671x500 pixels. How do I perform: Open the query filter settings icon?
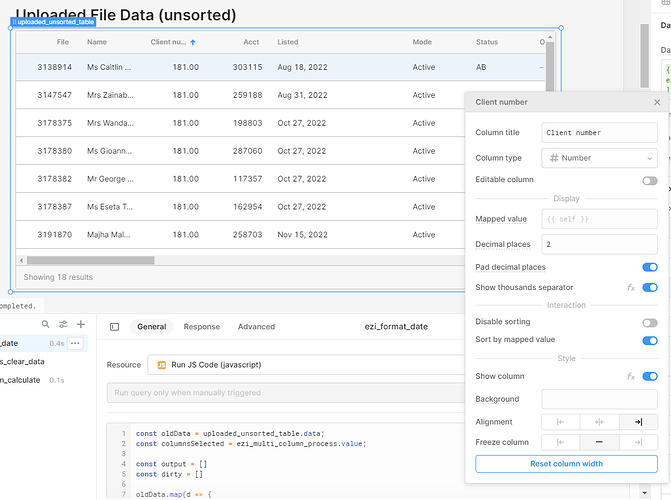(x=63, y=324)
